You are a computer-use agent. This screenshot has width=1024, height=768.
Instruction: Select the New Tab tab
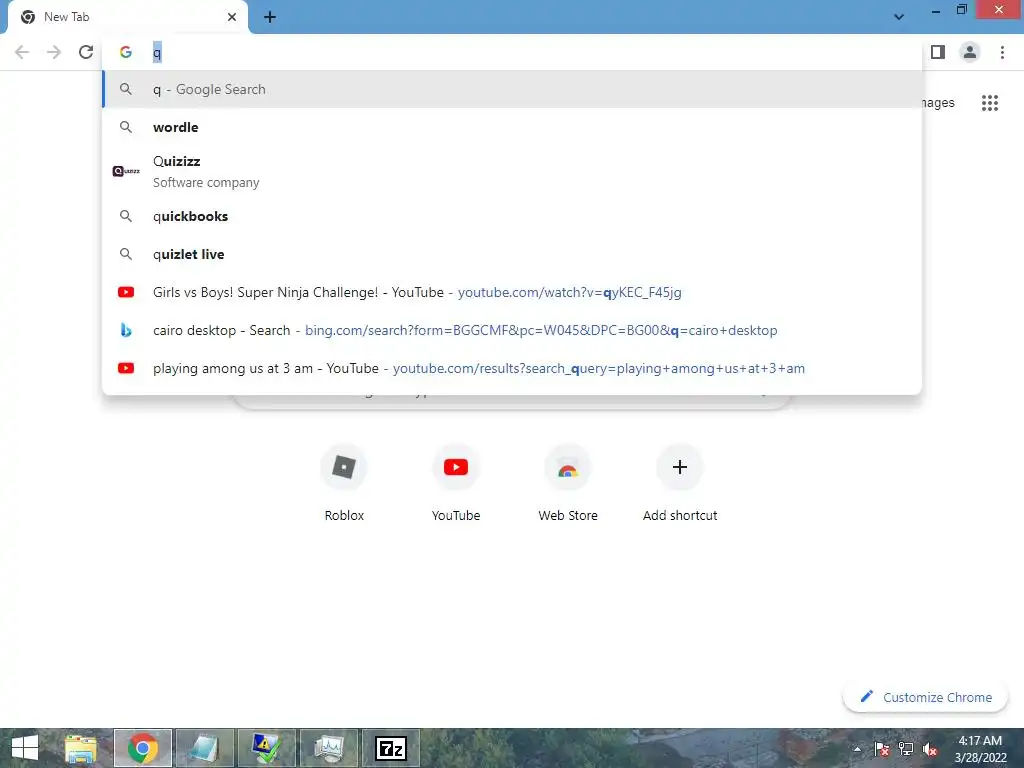pos(127,17)
